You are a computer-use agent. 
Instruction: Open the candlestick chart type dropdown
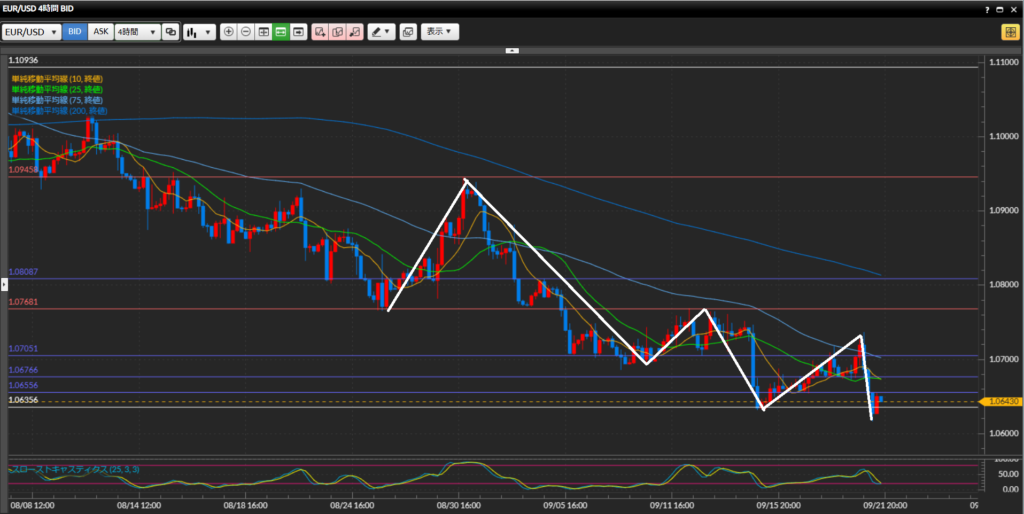pos(199,32)
